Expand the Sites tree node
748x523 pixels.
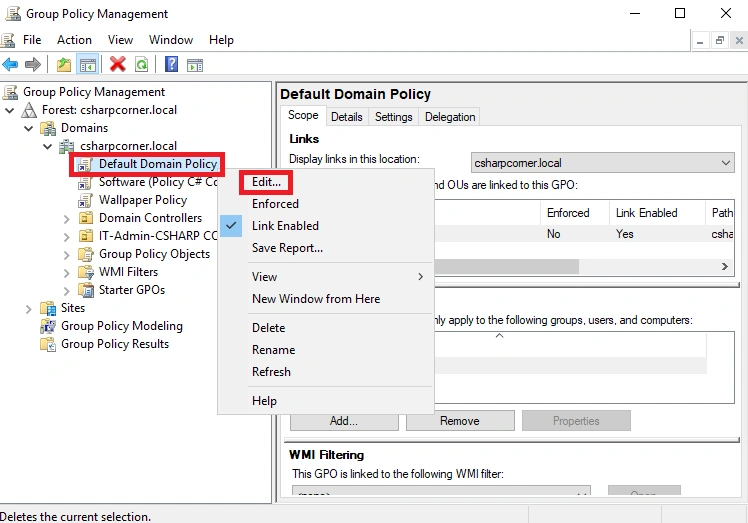[28, 309]
